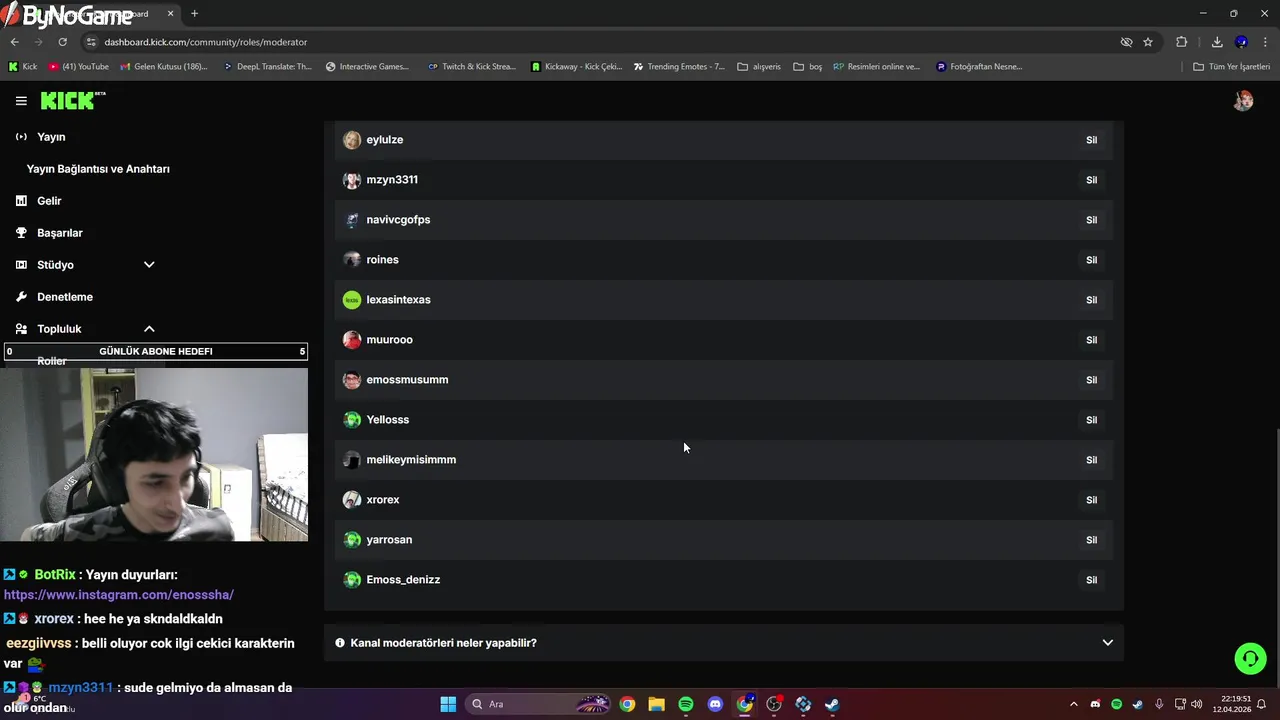1280x720 pixels.
Task: Open Yayın Bağlantısı ve Anahtarı
Action: click(98, 169)
